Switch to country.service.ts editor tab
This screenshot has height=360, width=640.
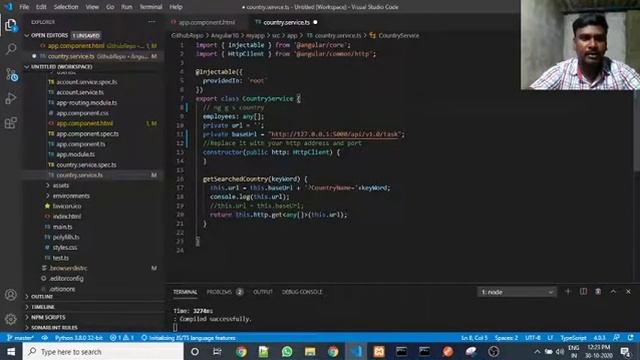tap(287, 22)
